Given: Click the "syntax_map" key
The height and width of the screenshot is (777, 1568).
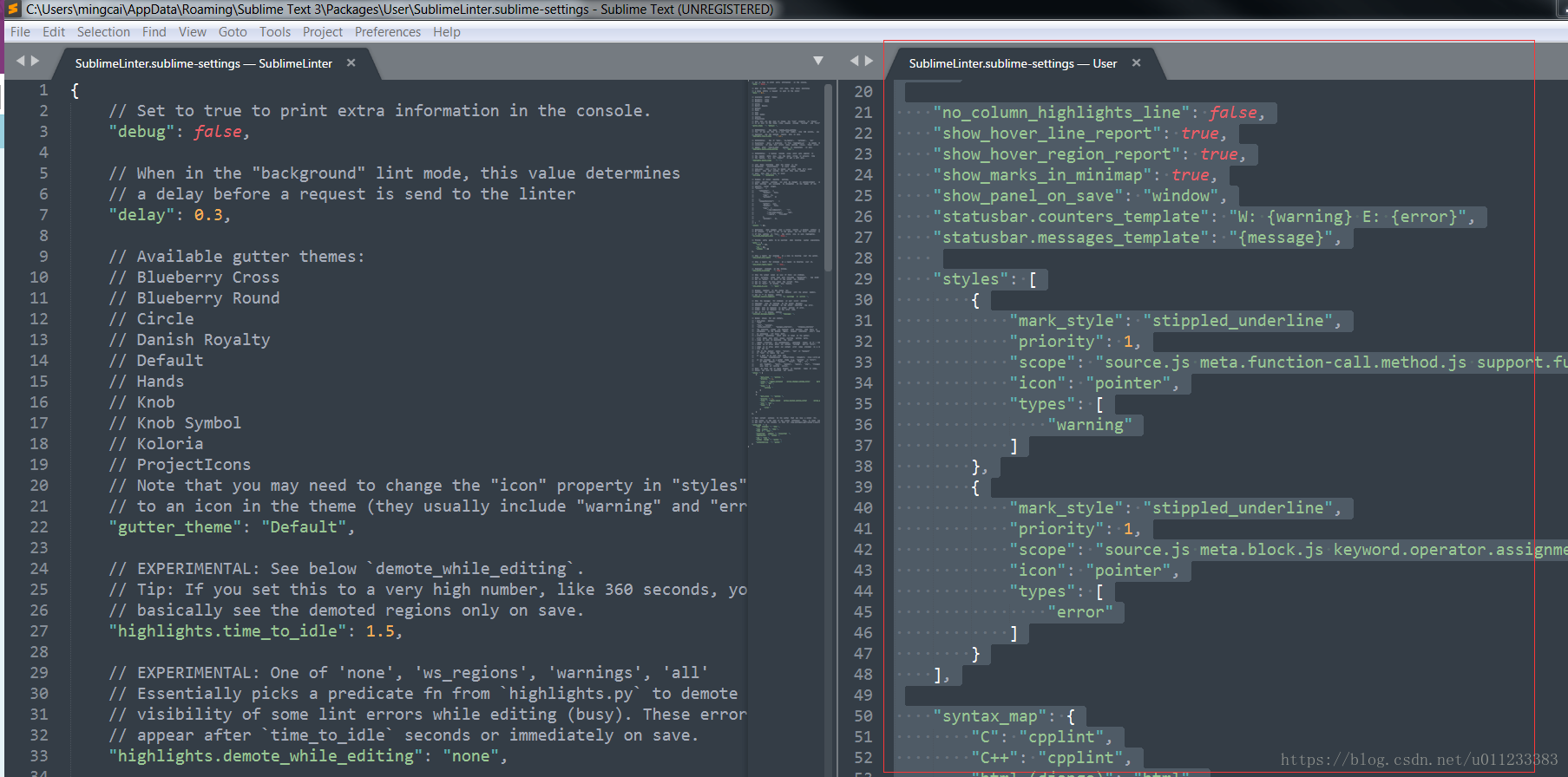Looking at the screenshot, I should tap(990, 716).
